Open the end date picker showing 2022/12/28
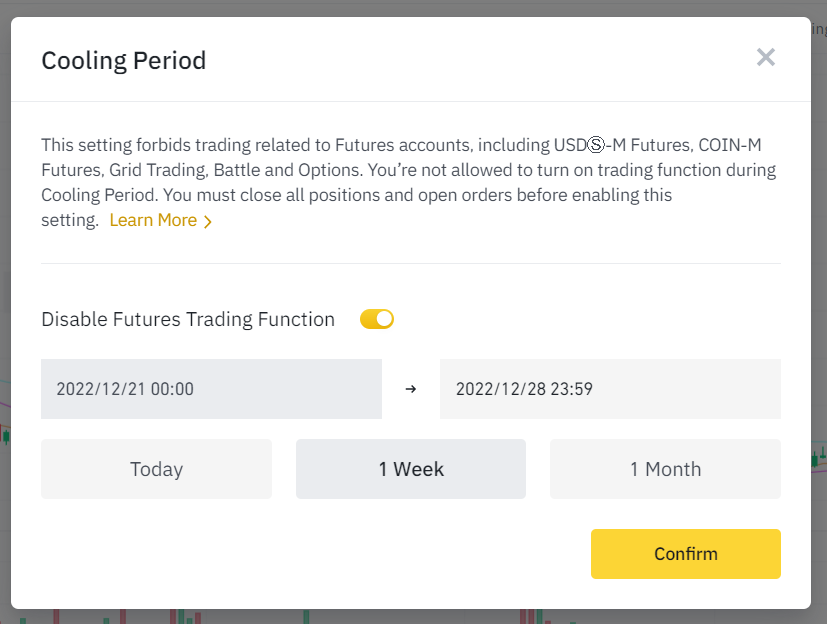 [x=610, y=389]
